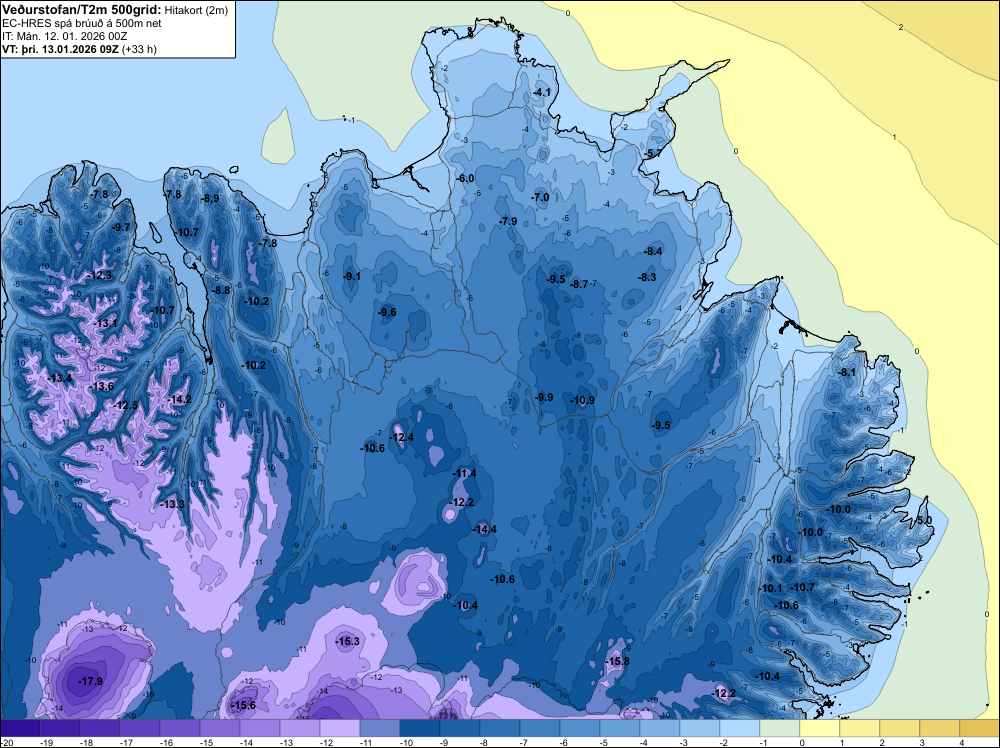The height and width of the screenshot is (748, 1000).
Task: Select the legend swatch labeled 3
Action: coord(939,728)
